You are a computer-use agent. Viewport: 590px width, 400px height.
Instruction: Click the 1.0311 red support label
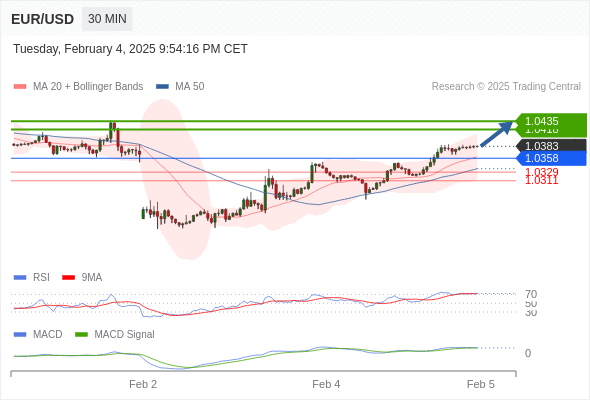(541, 181)
